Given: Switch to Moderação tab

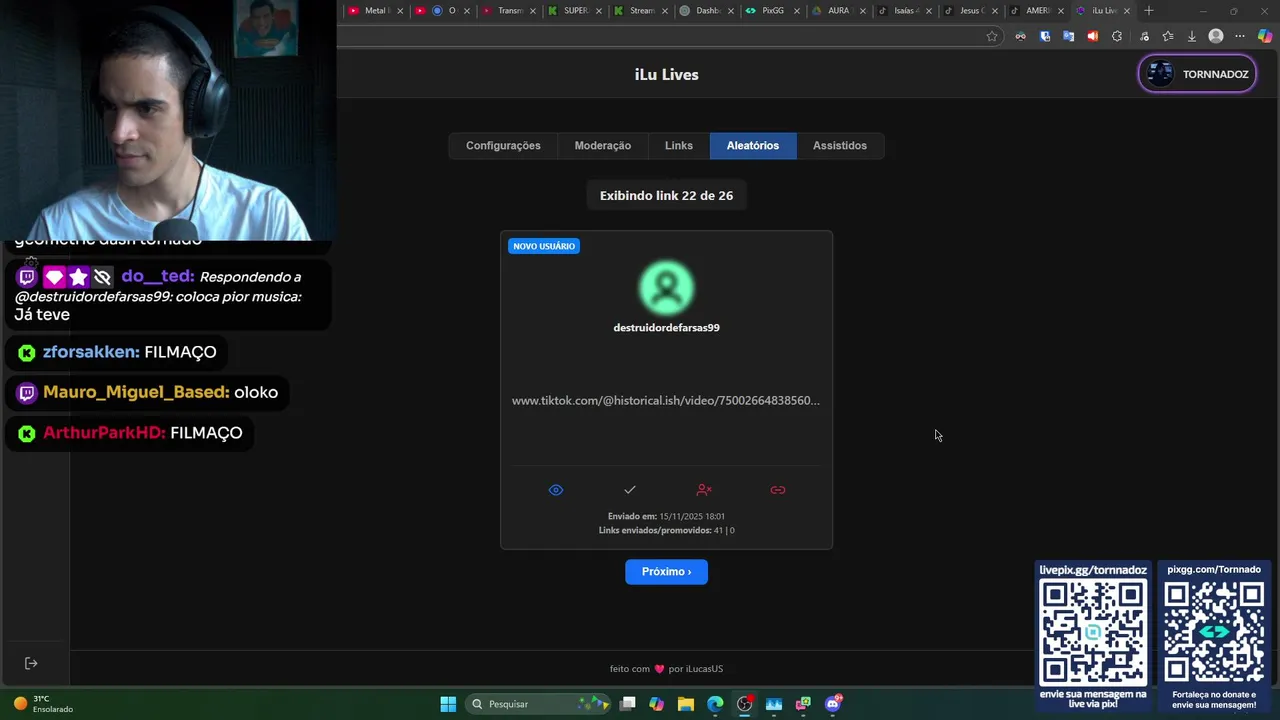Looking at the screenshot, I should (603, 146).
